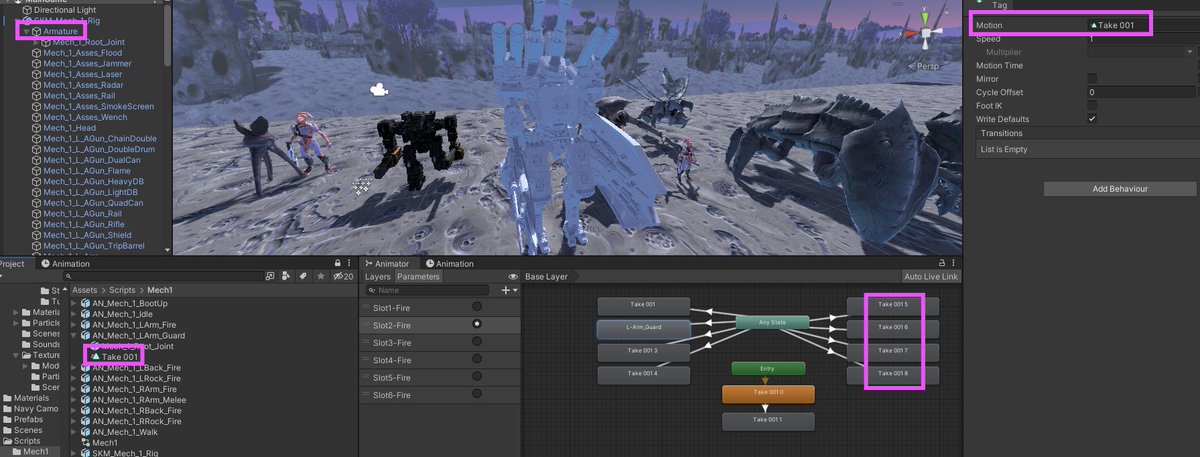Open the Project panel three-dot menu
Screen dimensions: 1200x457
pos(349,264)
